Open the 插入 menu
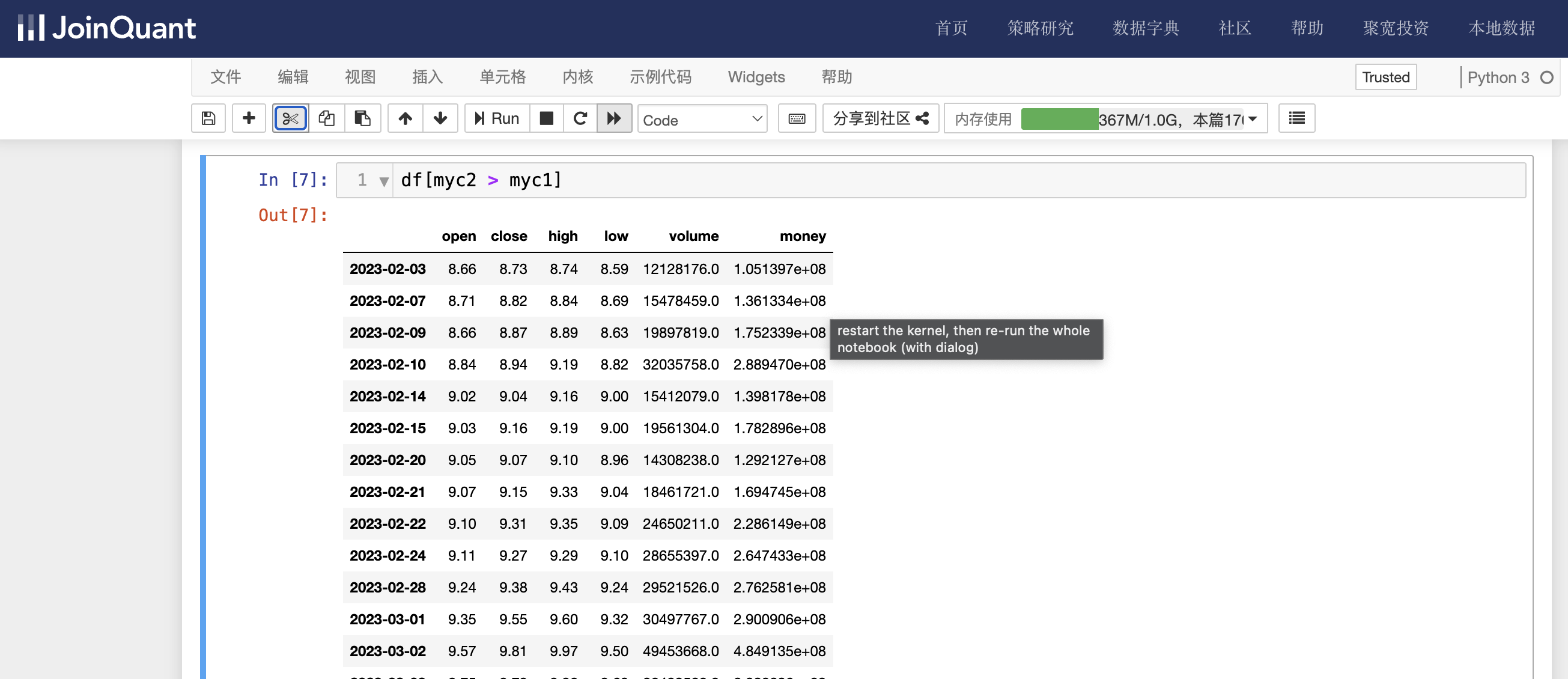The height and width of the screenshot is (679, 1568). click(427, 77)
